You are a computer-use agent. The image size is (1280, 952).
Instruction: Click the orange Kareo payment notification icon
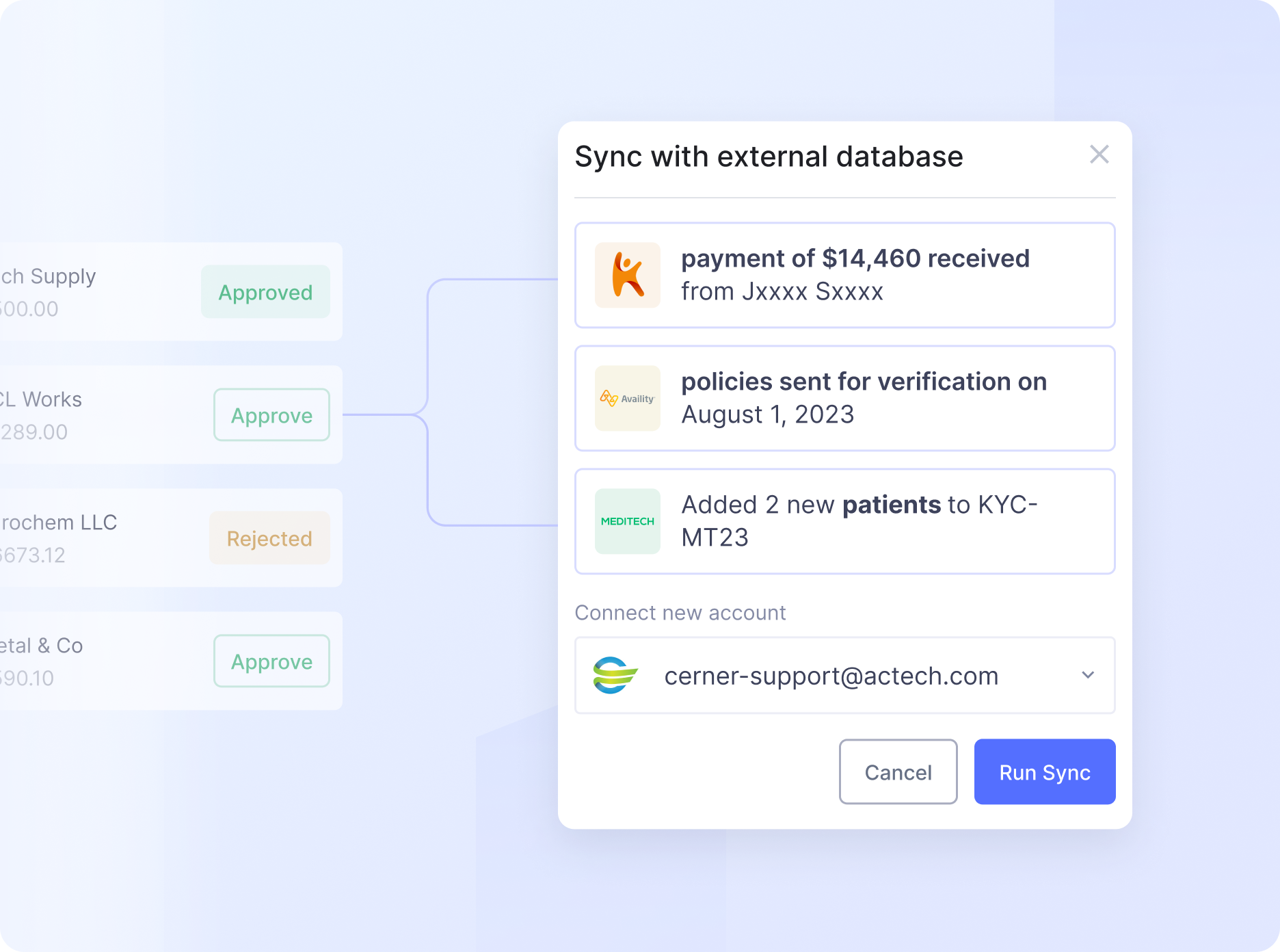[626, 274]
